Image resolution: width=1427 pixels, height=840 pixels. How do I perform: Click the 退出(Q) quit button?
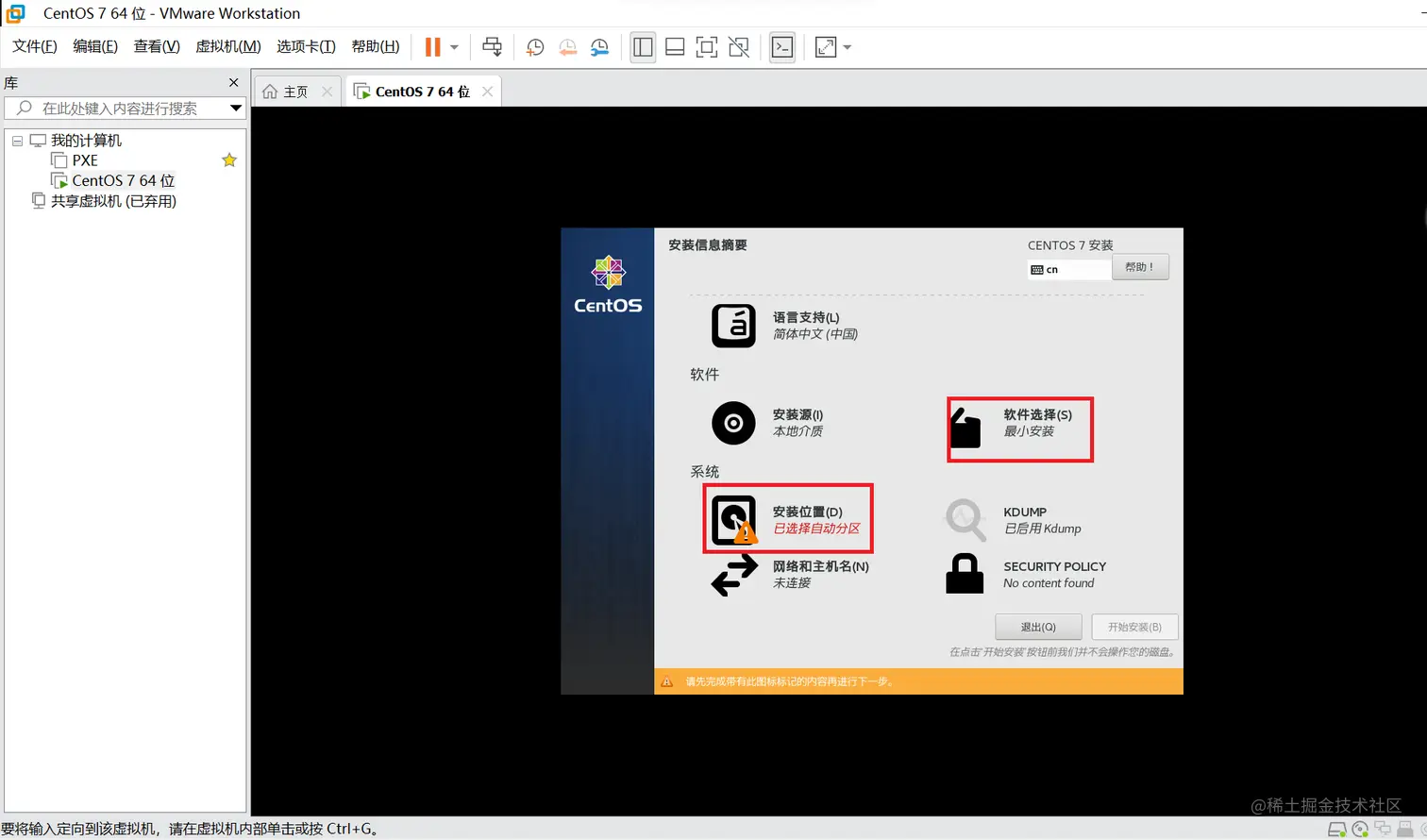1038,627
